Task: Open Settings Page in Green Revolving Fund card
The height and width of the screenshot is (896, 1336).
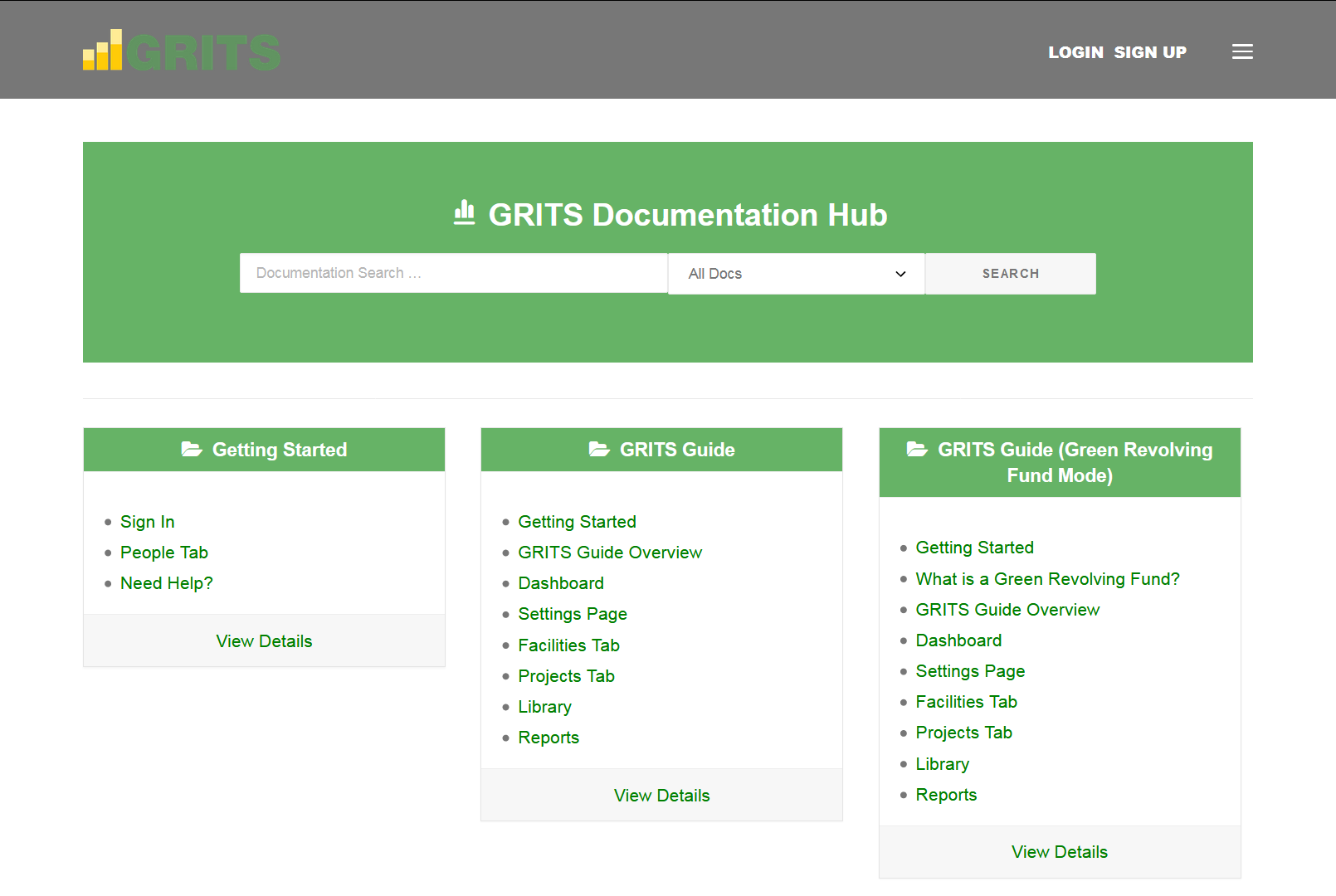Action: click(x=971, y=671)
